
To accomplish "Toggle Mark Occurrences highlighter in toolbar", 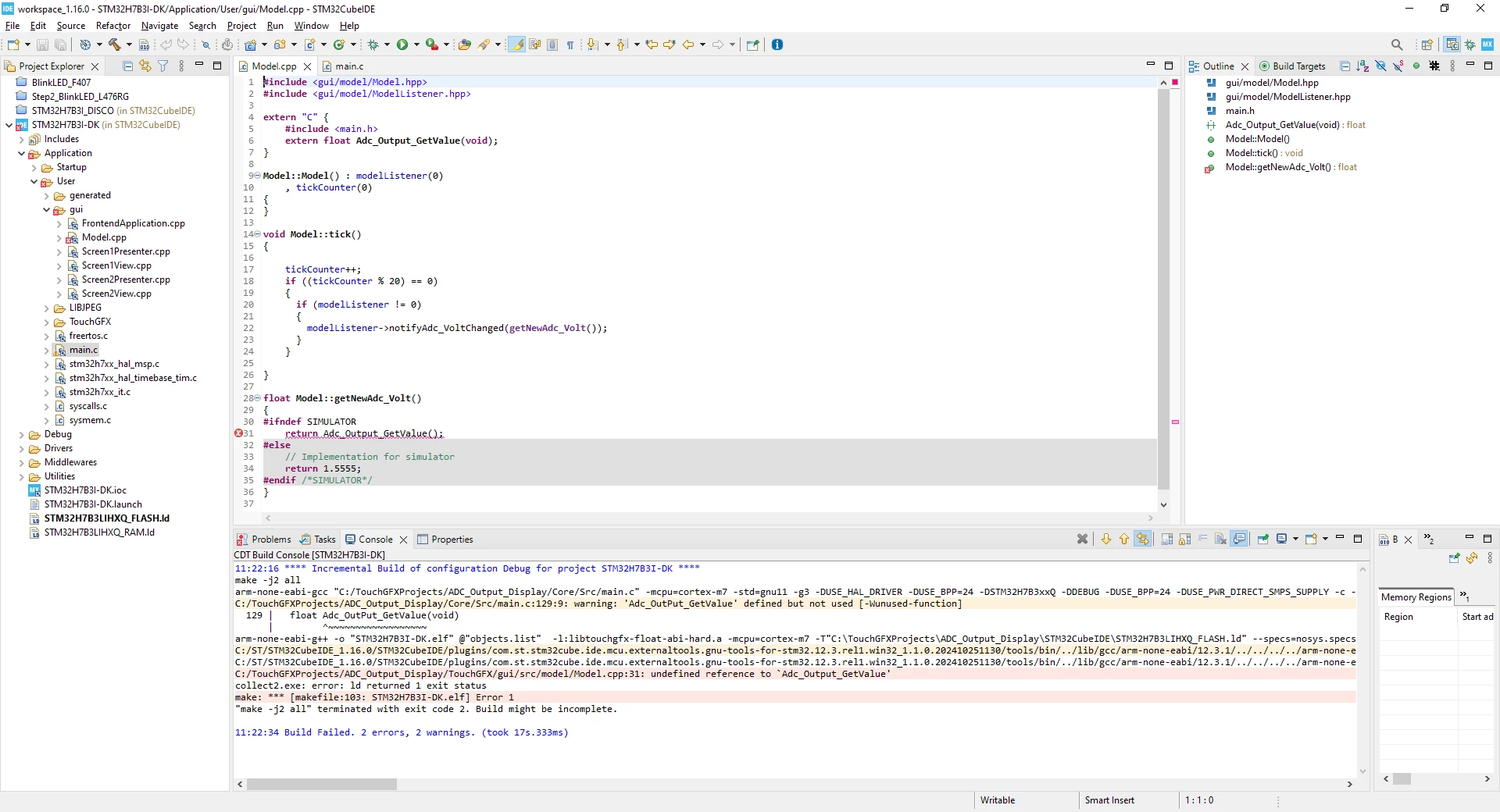I will point(517,45).
